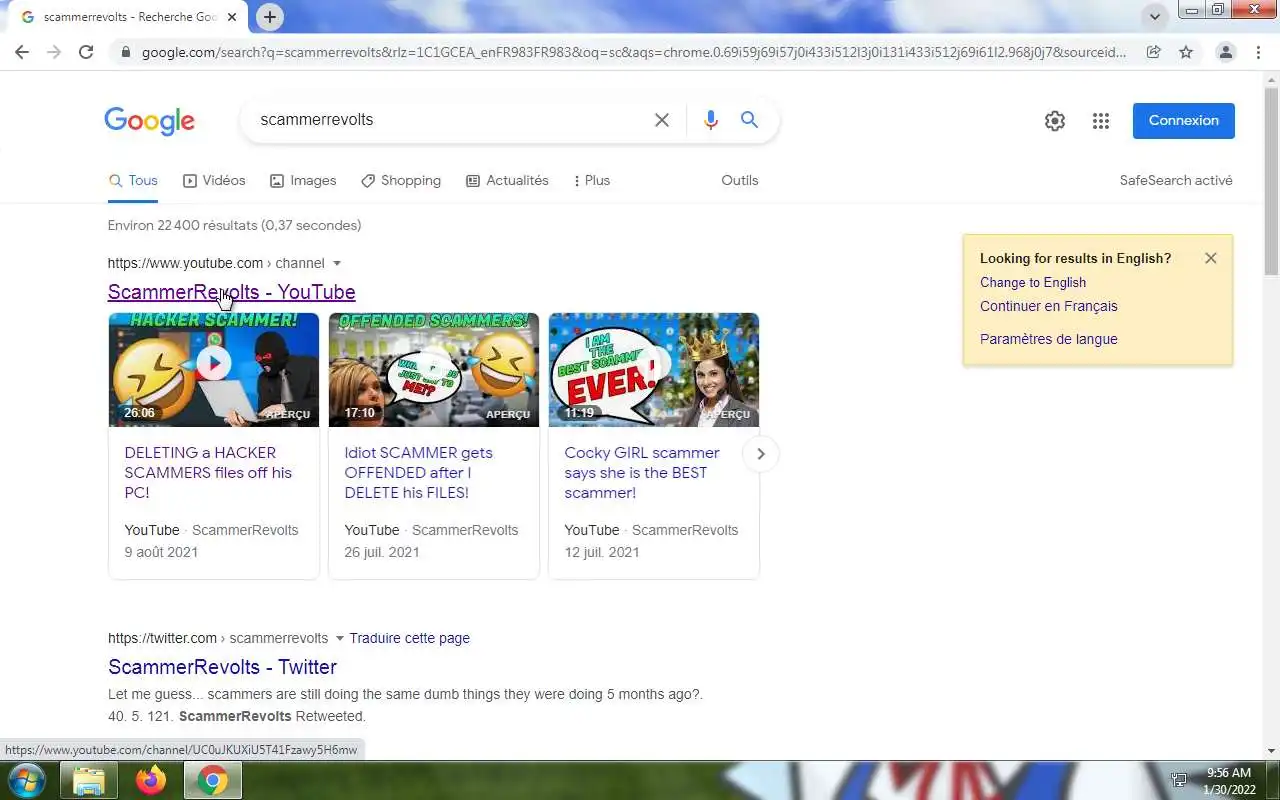The image size is (1280, 800).
Task: Open ScammerRevolts - YouTube result
Action: click(x=232, y=292)
